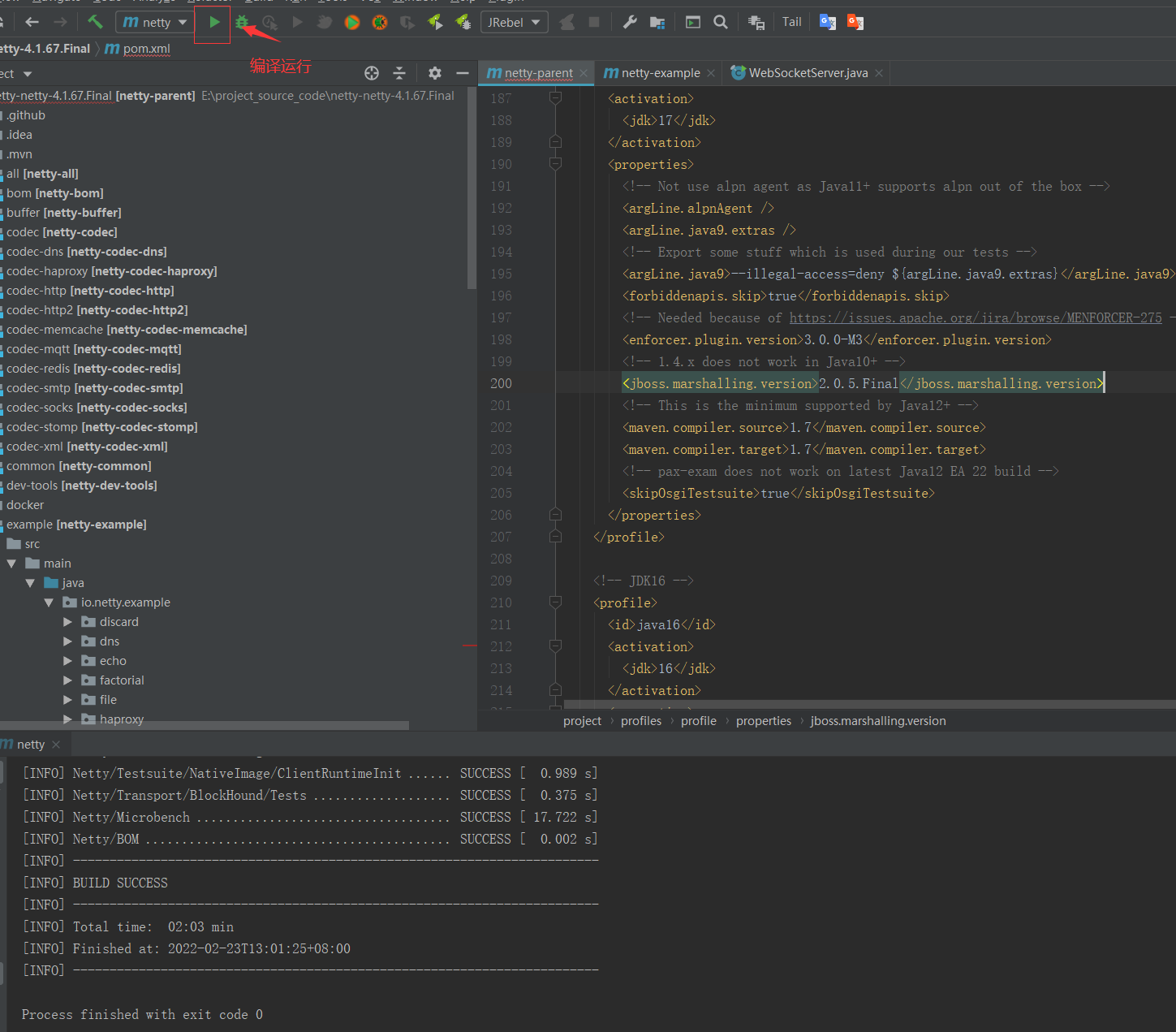Select codec-http2 [netty-codec-http2] module
Screen dimensions: 1176x1032
(x=97, y=310)
